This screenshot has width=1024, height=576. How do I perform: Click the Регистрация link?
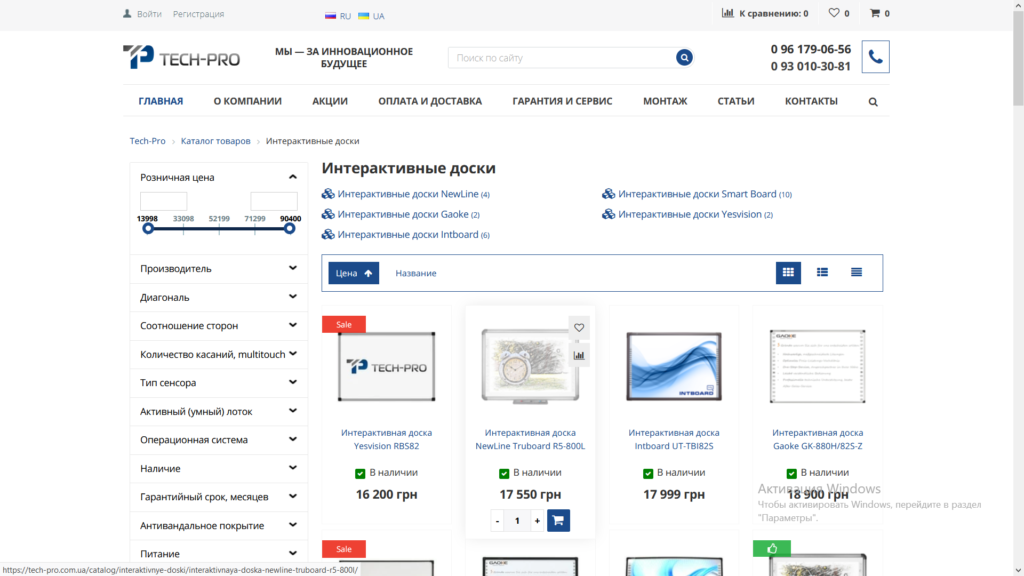point(199,14)
